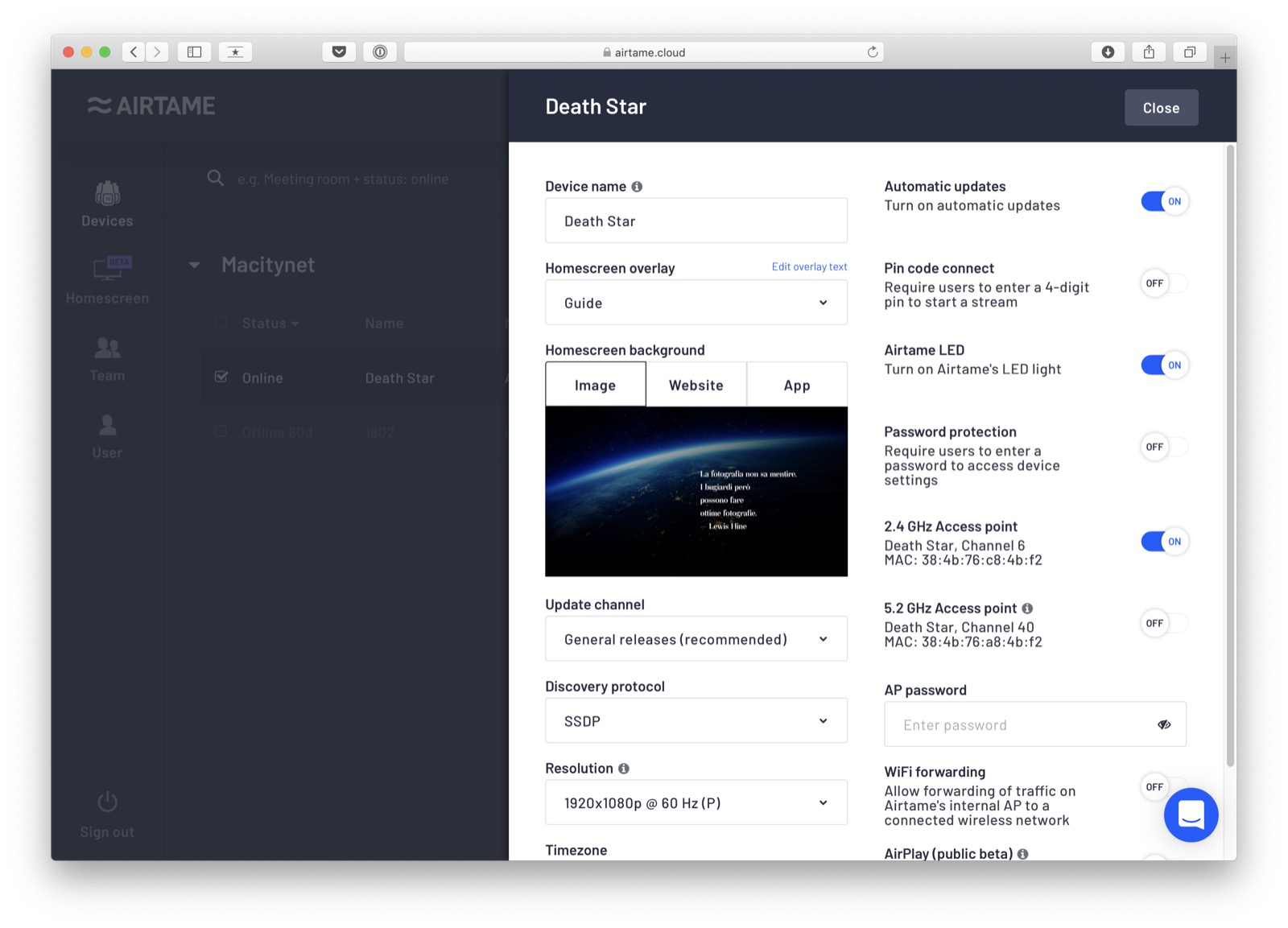
Task: Click the Device name info icon
Action: [637, 187]
